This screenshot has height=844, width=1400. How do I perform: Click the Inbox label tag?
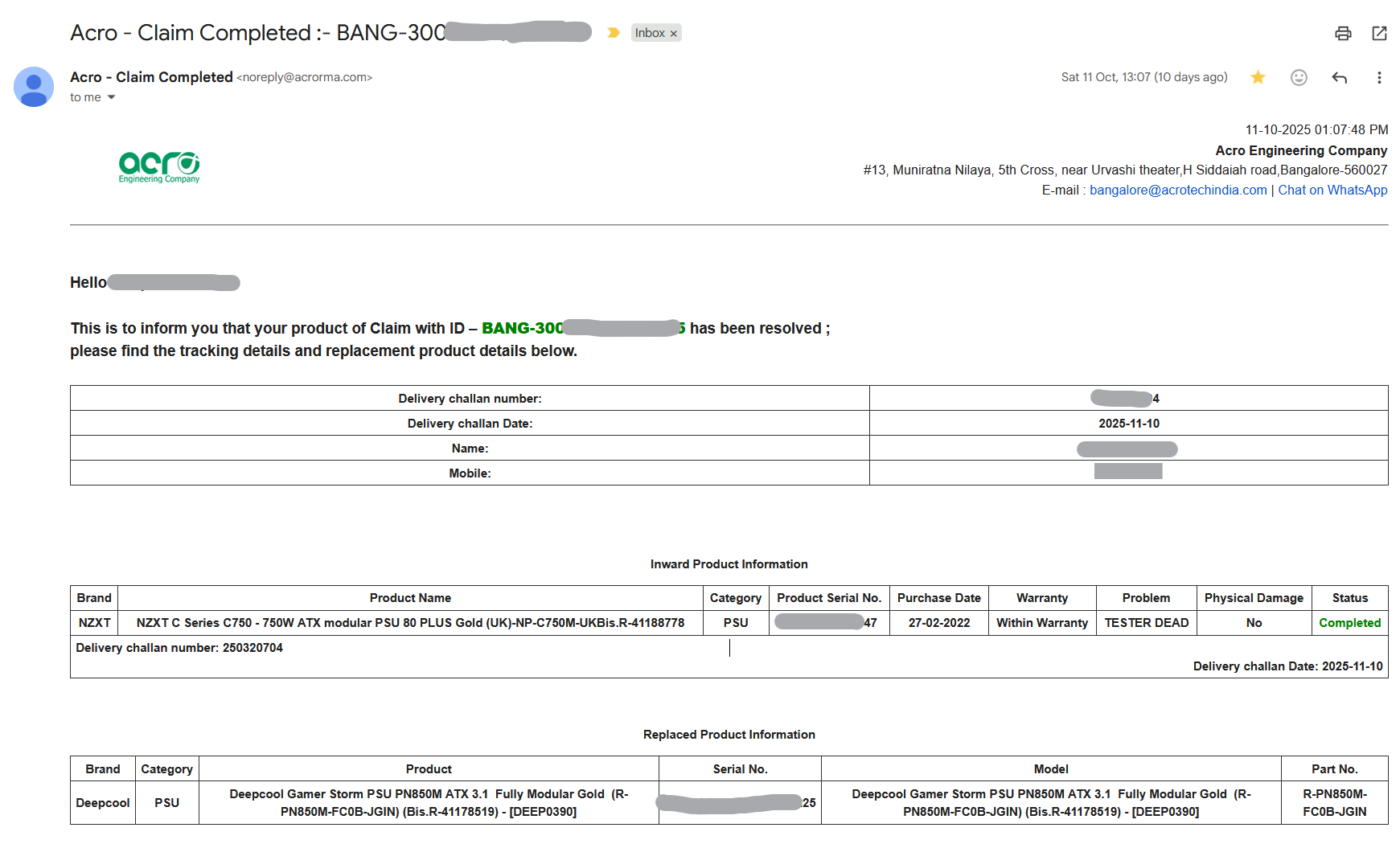649,33
